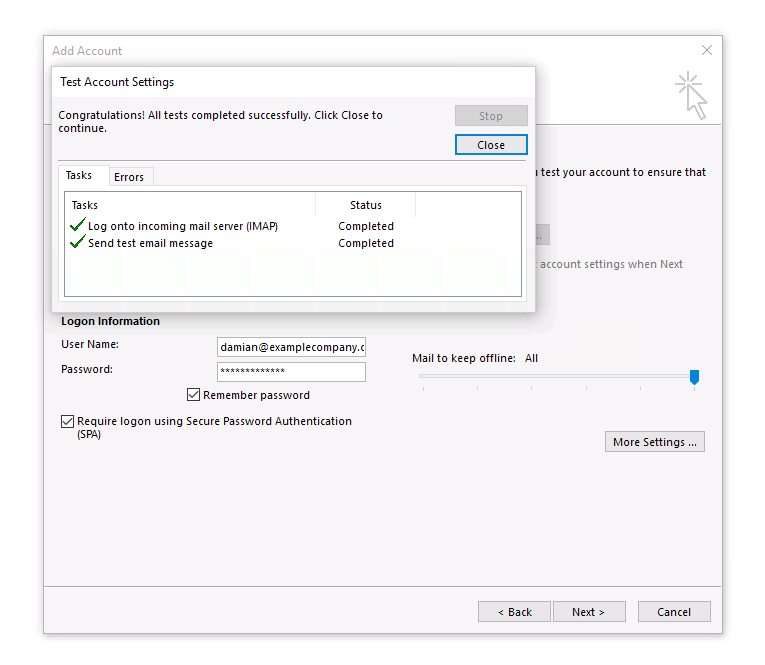Click the cursor sparkle icon in the wizard header

(690, 95)
